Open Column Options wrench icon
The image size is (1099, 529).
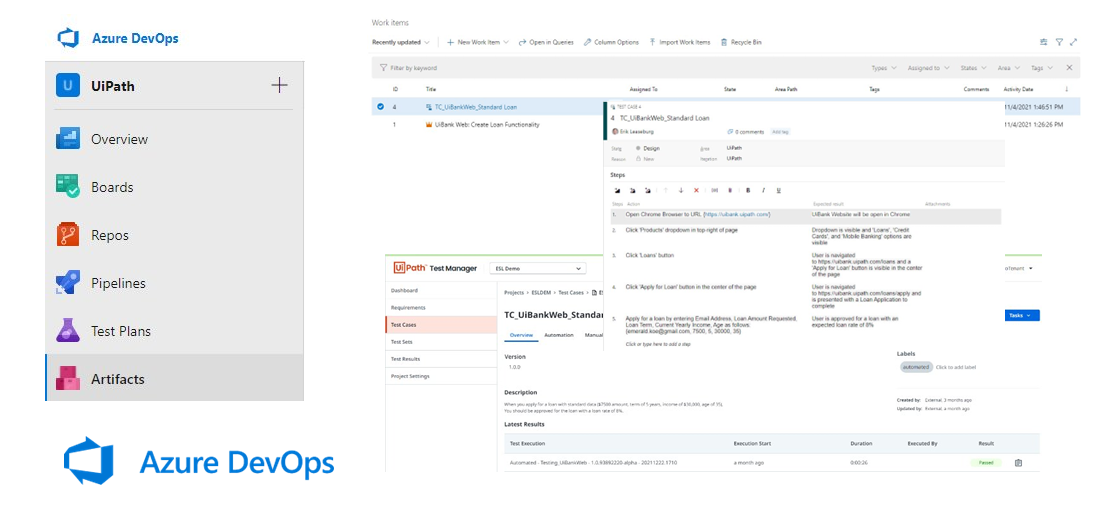(x=587, y=42)
